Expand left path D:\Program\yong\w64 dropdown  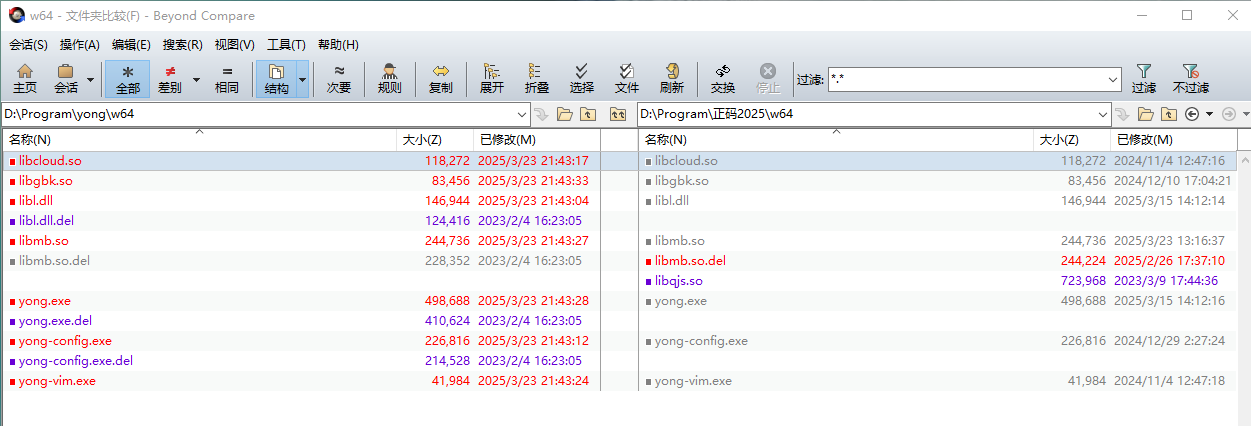522,114
